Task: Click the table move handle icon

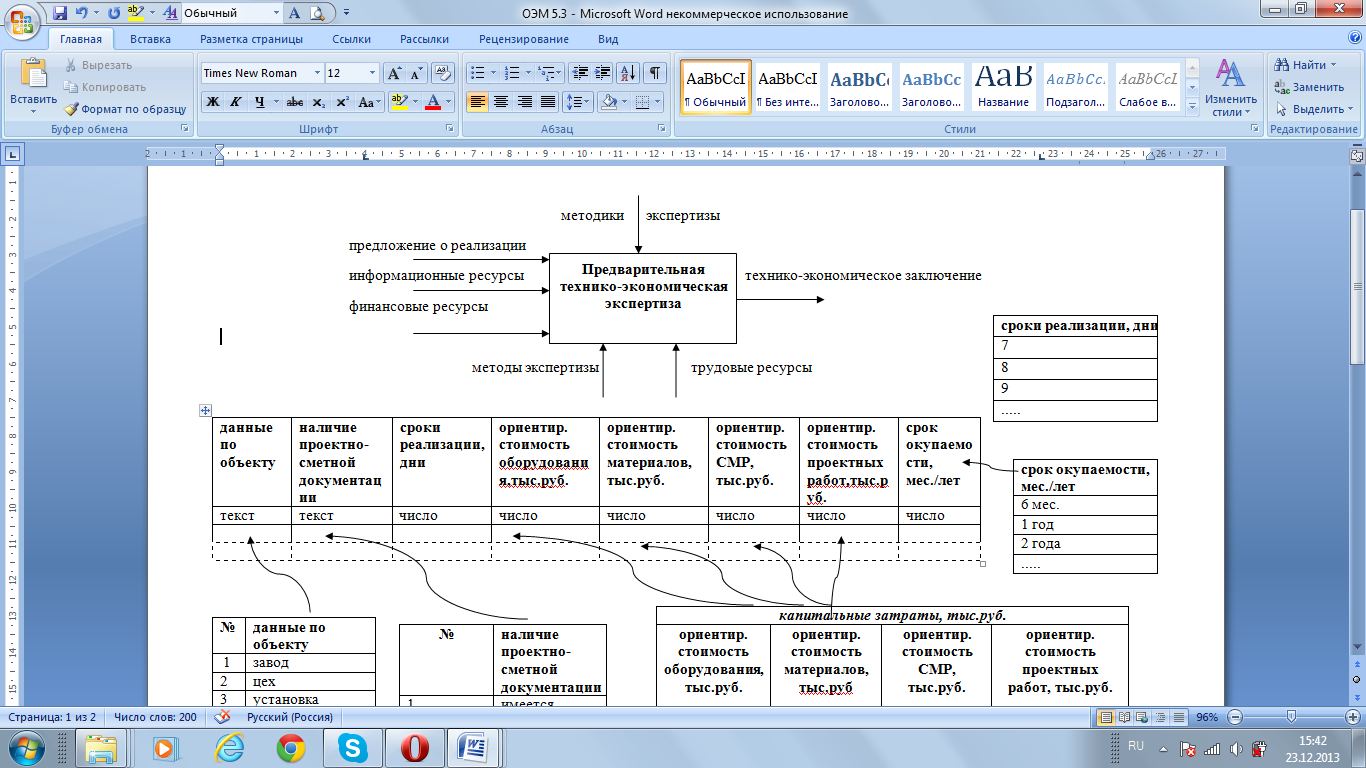Action: click(x=206, y=410)
